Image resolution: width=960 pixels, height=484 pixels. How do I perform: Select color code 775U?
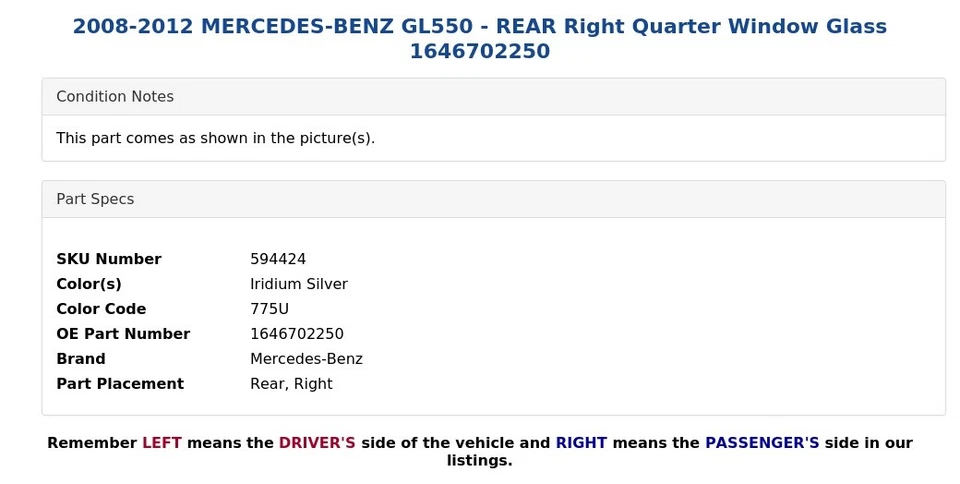[x=269, y=309]
